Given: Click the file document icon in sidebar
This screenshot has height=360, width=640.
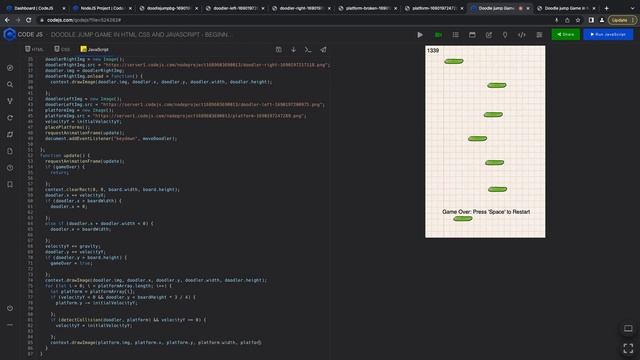Looking at the screenshot, I should pyautogui.click(x=10, y=151).
